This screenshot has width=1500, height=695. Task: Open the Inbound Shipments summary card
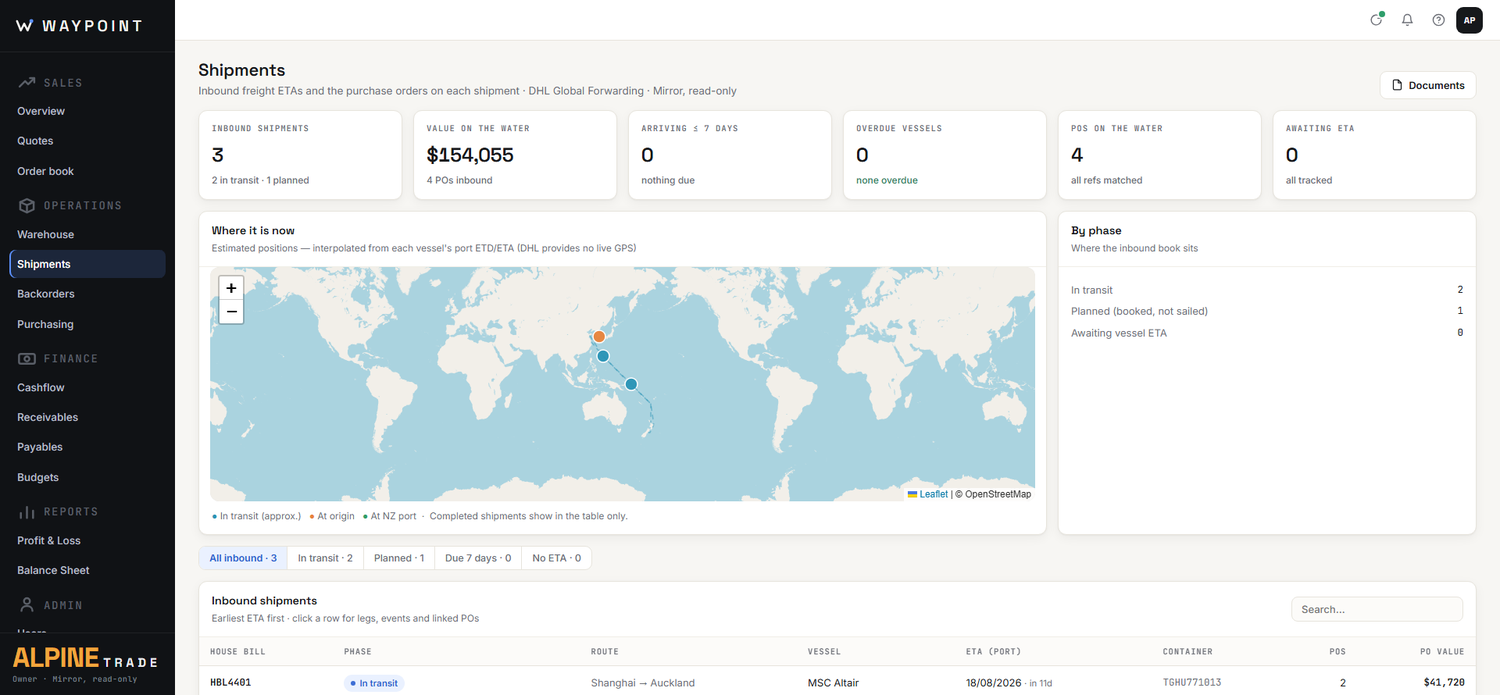(300, 155)
